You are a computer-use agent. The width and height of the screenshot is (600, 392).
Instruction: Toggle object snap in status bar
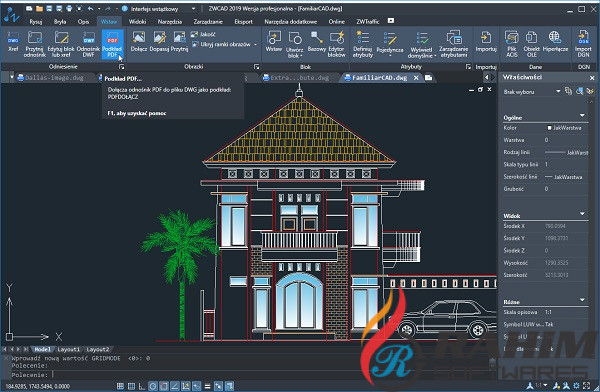[x=163, y=386]
